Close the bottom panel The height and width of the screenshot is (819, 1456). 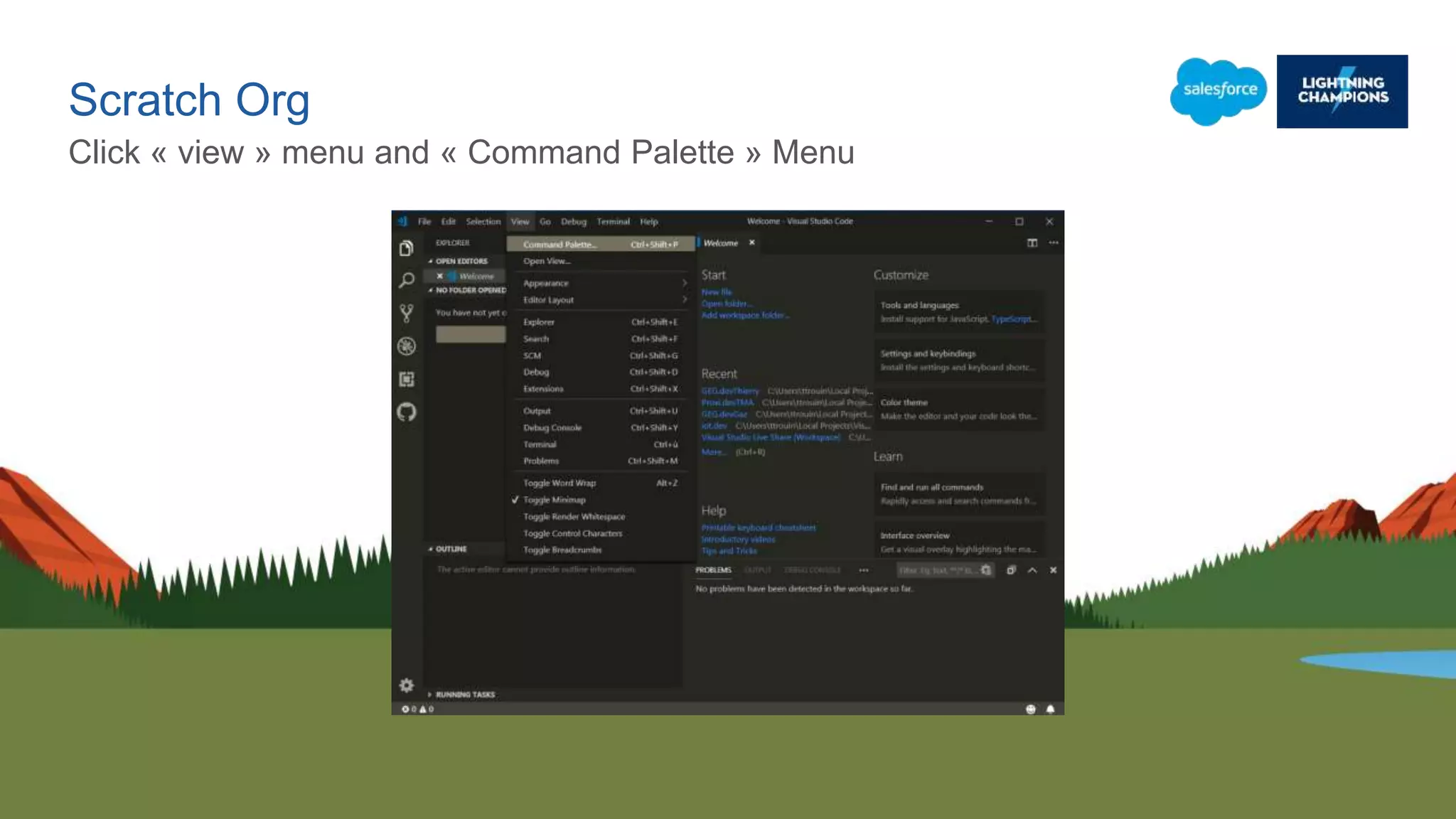pyautogui.click(x=1053, y=570)
